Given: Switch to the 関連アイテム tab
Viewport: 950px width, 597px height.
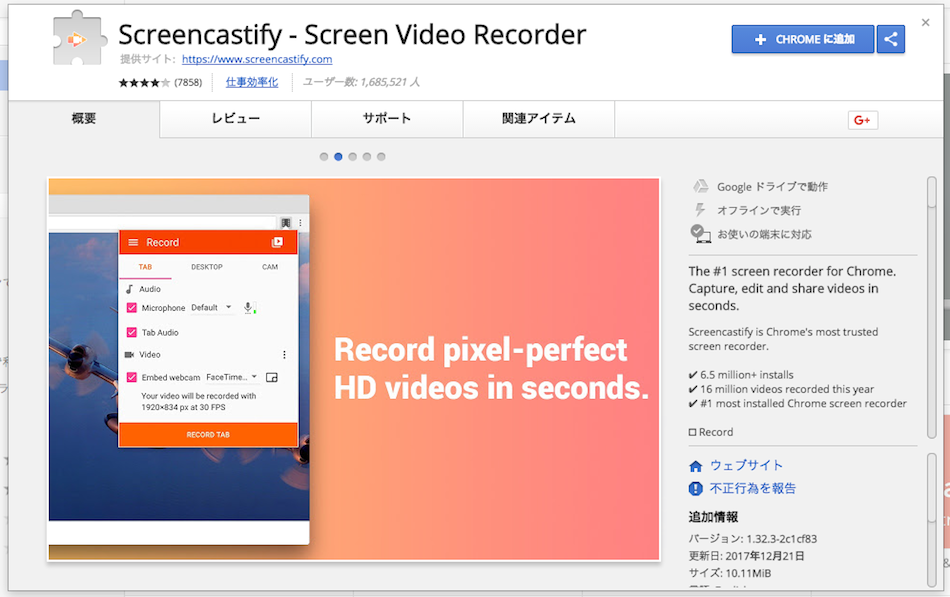Looking at the screenshot, I should (539, 119).
